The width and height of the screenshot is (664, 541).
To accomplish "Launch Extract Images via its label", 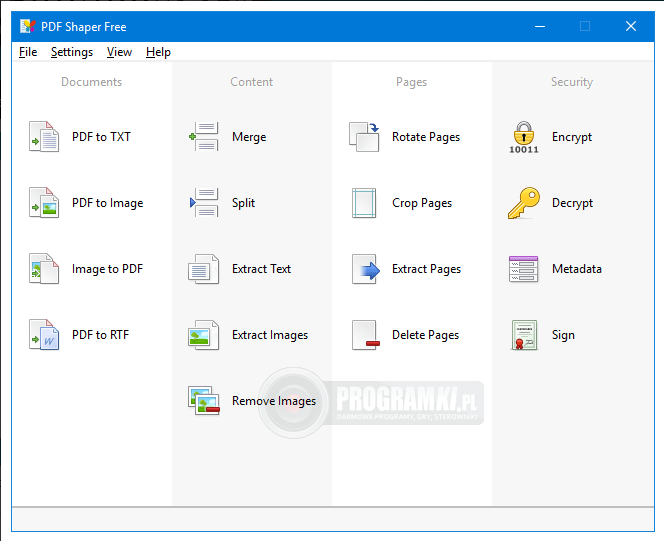I will click(270, 335).
